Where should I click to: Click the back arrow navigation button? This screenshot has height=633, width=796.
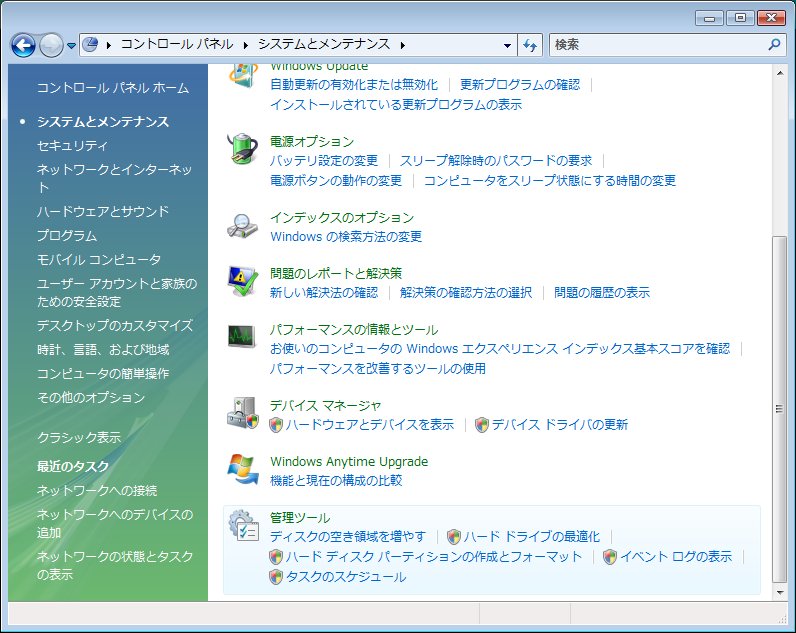point(23,45)
